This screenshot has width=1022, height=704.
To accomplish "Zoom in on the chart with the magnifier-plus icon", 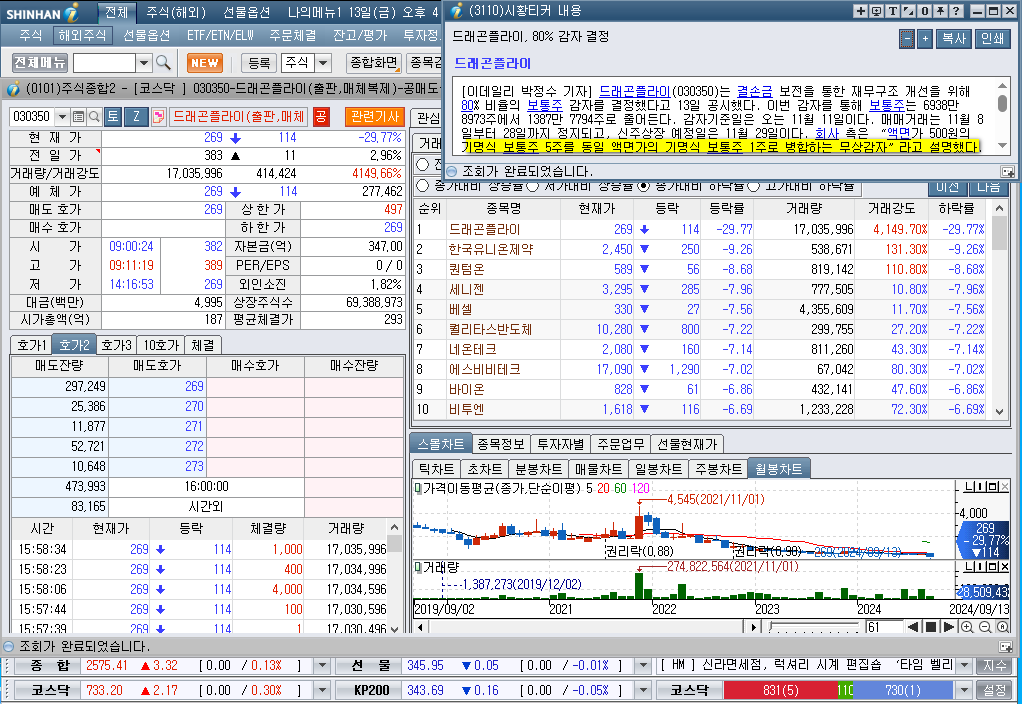I will pyautogui.click(x=967, y=627).
